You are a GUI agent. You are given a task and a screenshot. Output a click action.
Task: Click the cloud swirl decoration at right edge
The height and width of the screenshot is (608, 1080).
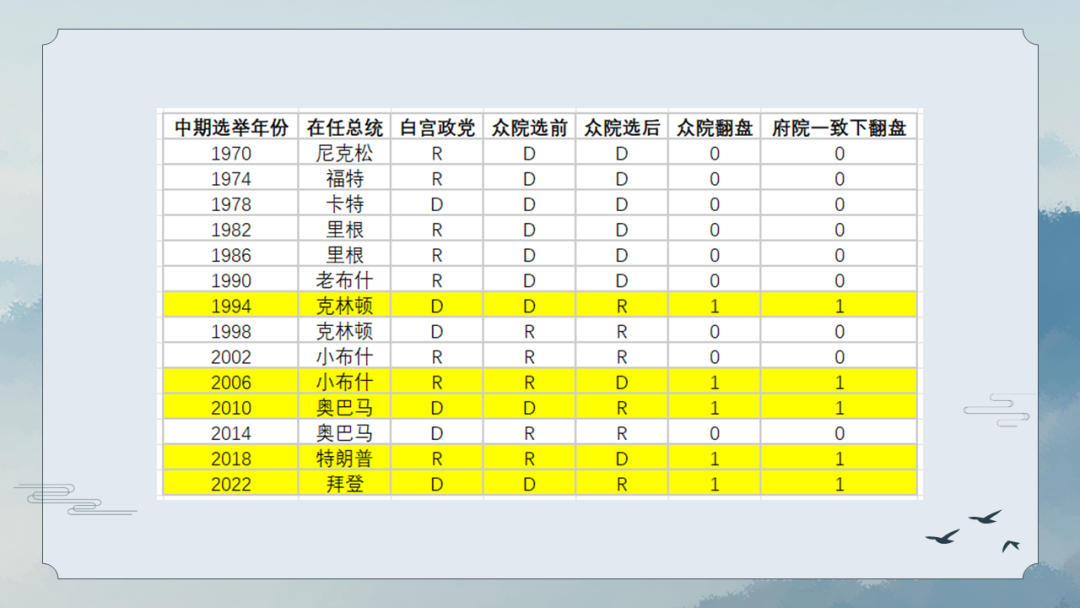997,410
